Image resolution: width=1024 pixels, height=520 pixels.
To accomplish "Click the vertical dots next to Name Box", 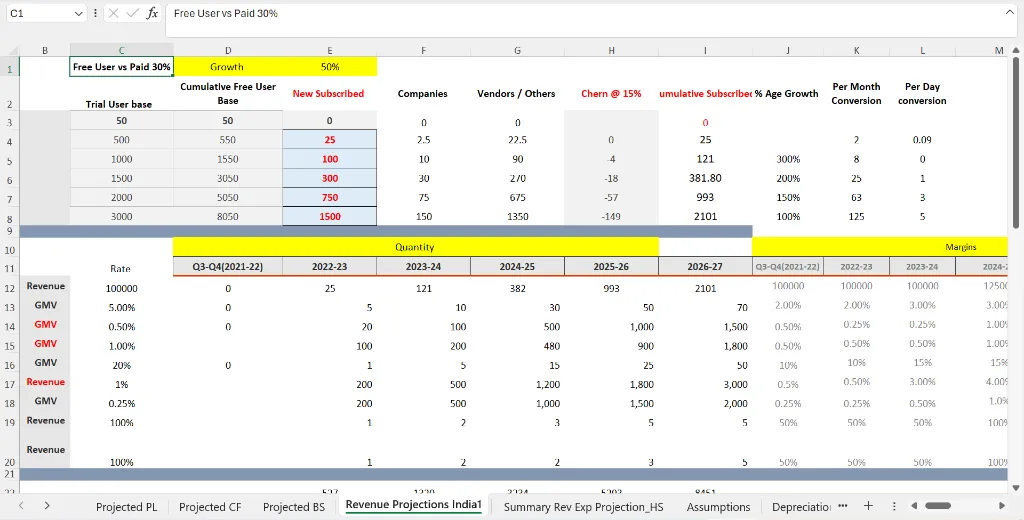I will [95, 14].
